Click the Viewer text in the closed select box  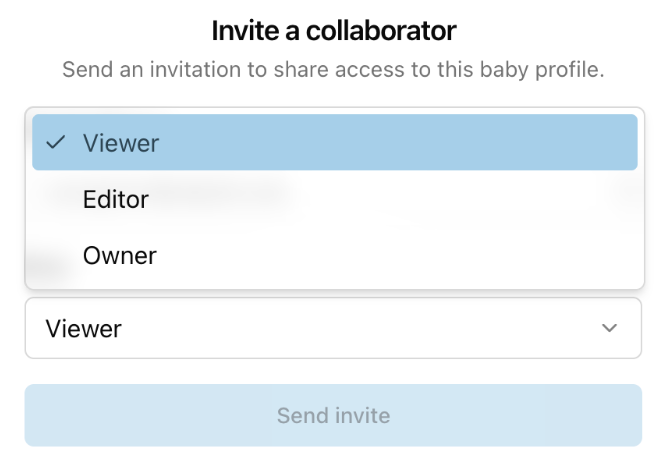tap(85, 328)
